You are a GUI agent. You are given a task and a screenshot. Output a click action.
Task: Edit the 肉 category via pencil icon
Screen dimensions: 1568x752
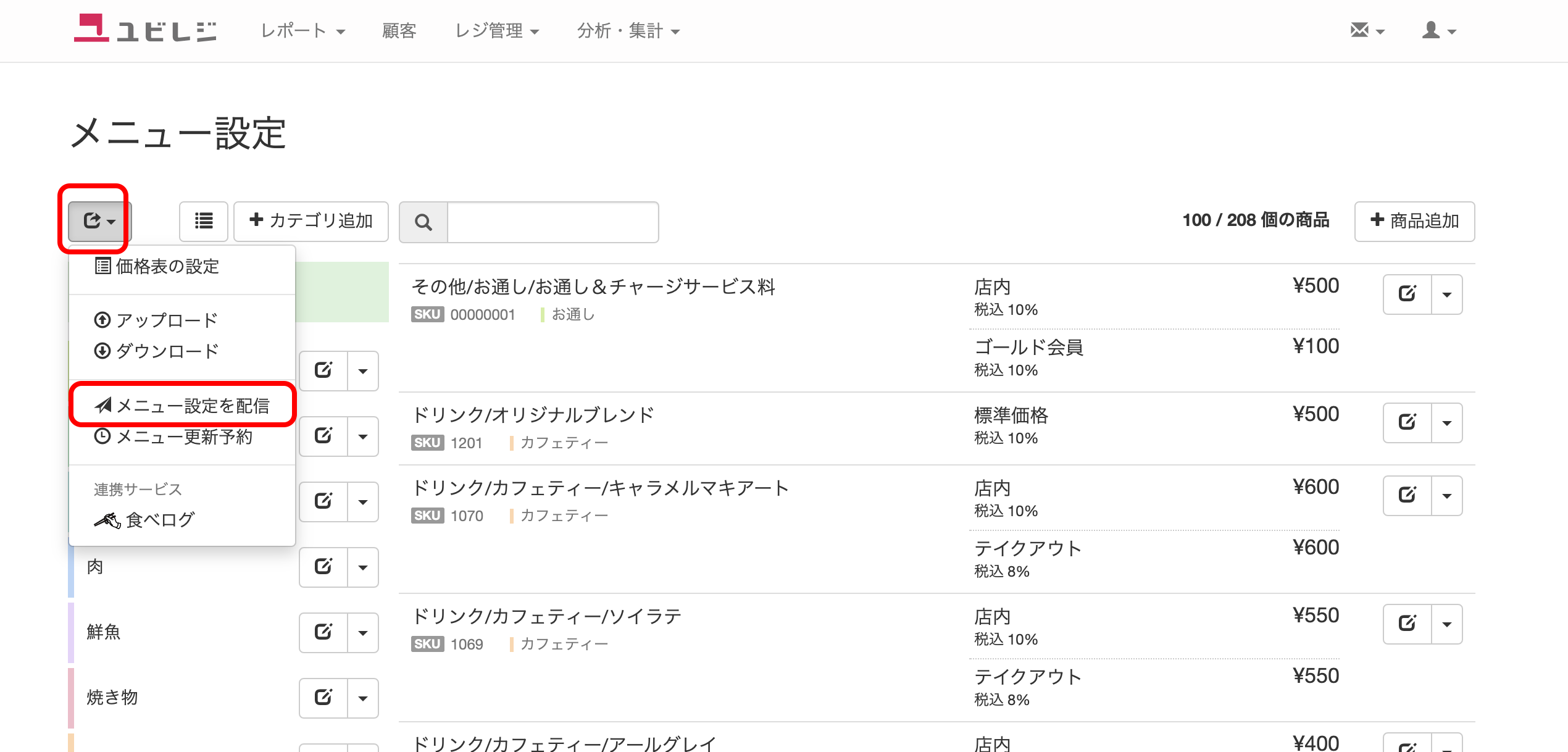click(323, 567)
